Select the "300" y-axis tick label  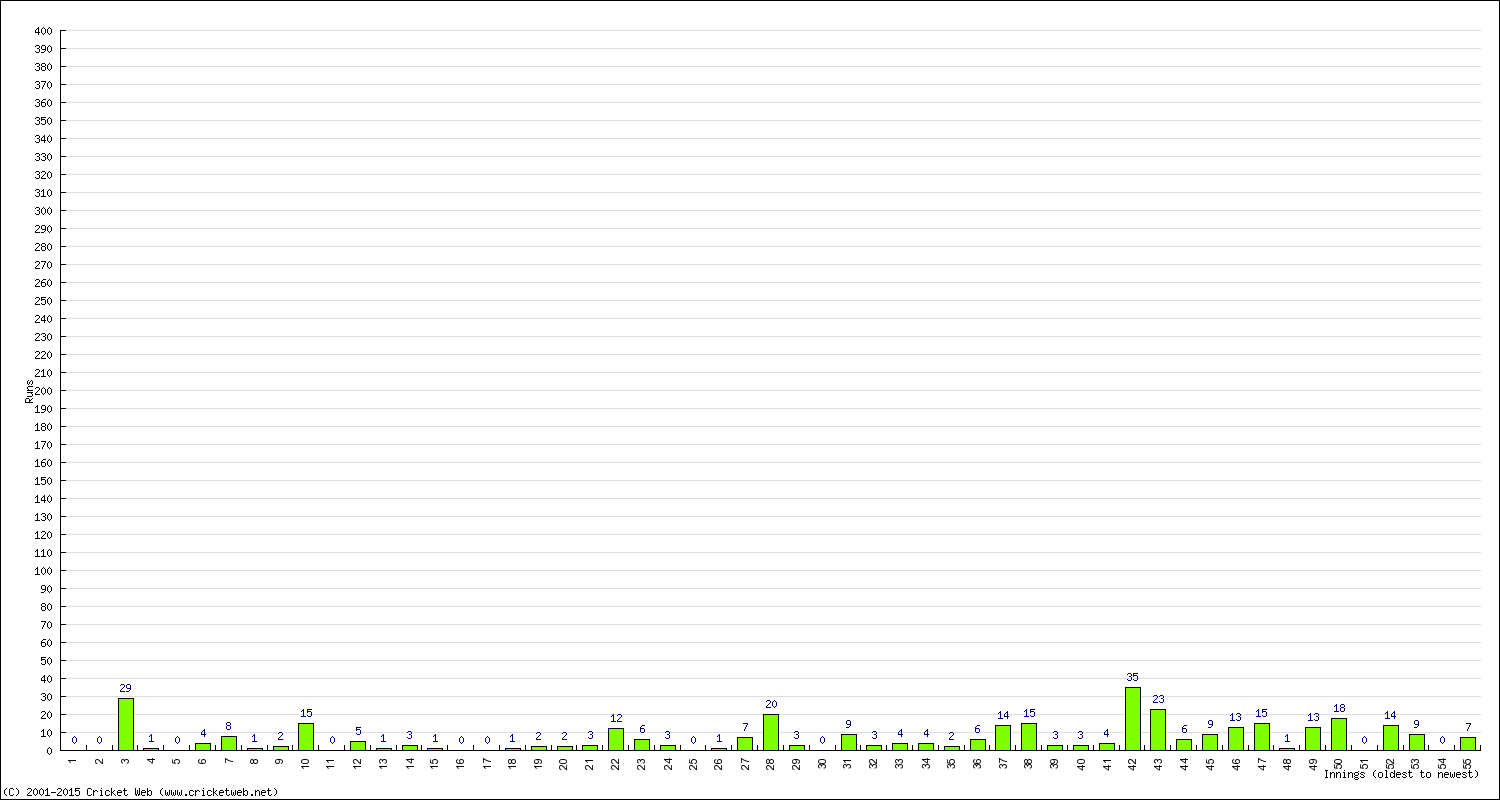tap(43, 211)
